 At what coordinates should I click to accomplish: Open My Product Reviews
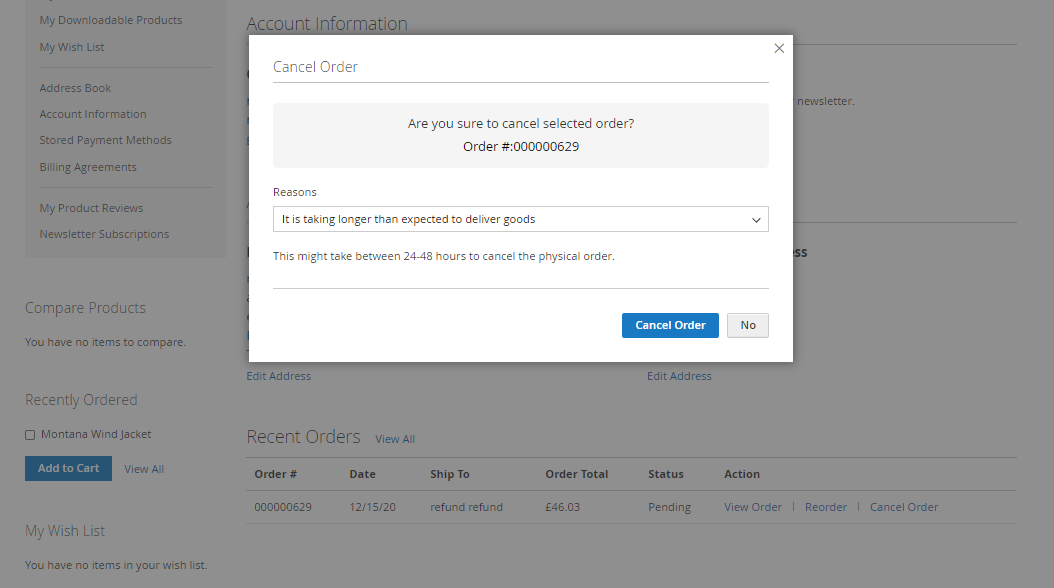coord(91,208)
